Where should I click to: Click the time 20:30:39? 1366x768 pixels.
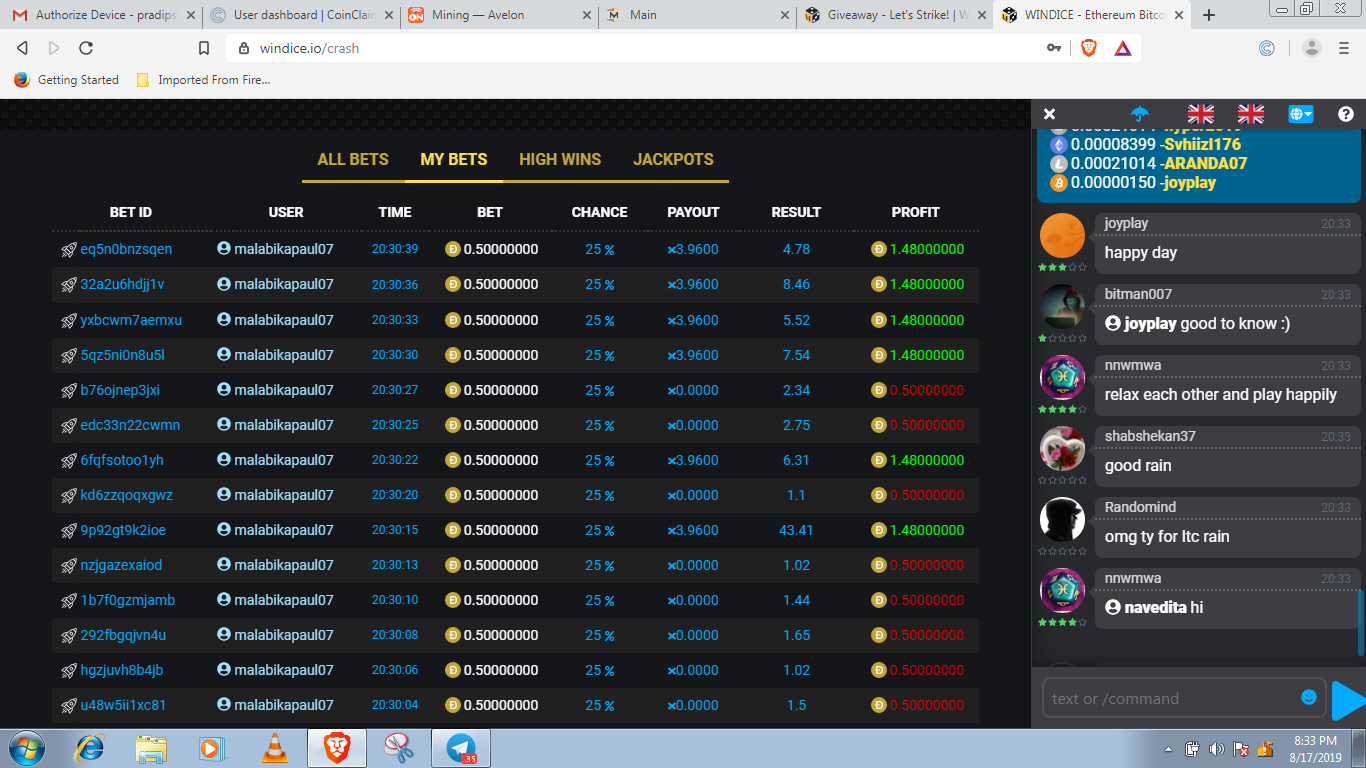(x=395, y=249)
